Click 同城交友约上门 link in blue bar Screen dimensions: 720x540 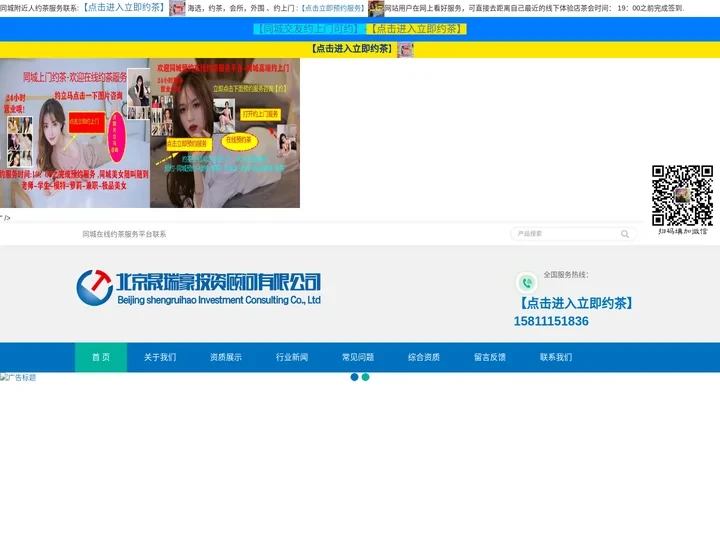point(308,29)
